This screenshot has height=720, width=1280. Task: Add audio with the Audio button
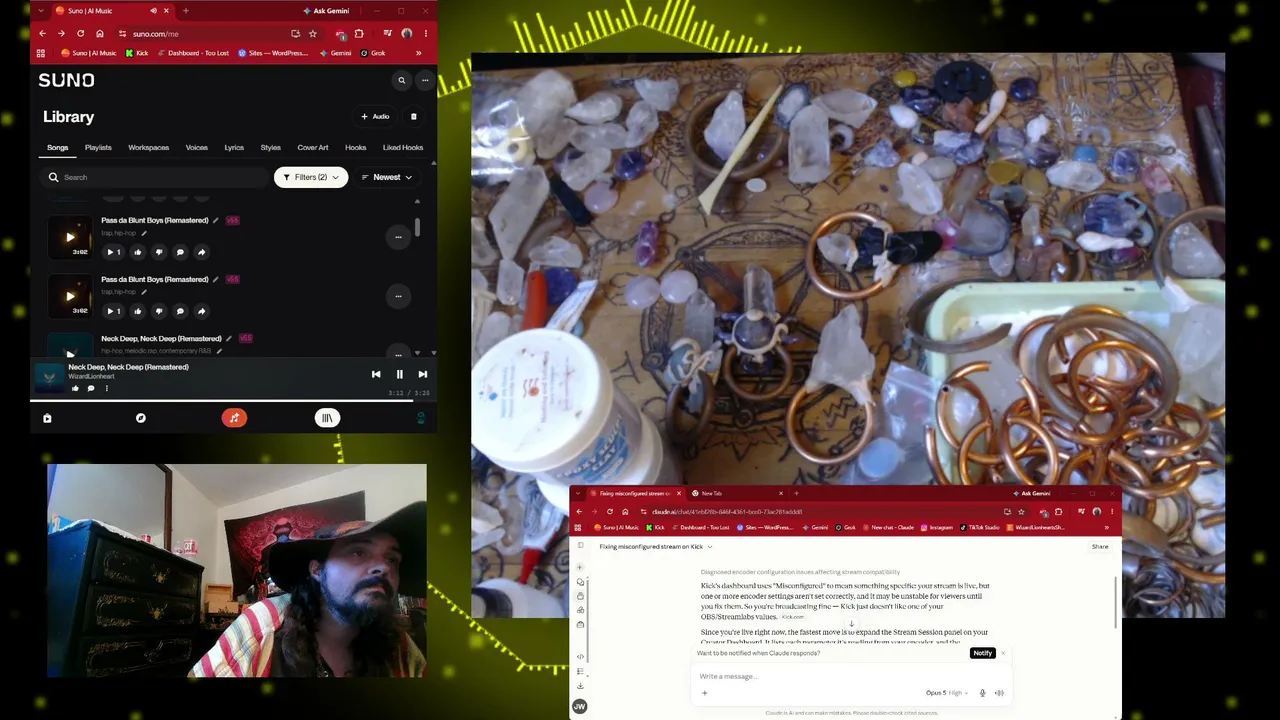pos(375,117)
